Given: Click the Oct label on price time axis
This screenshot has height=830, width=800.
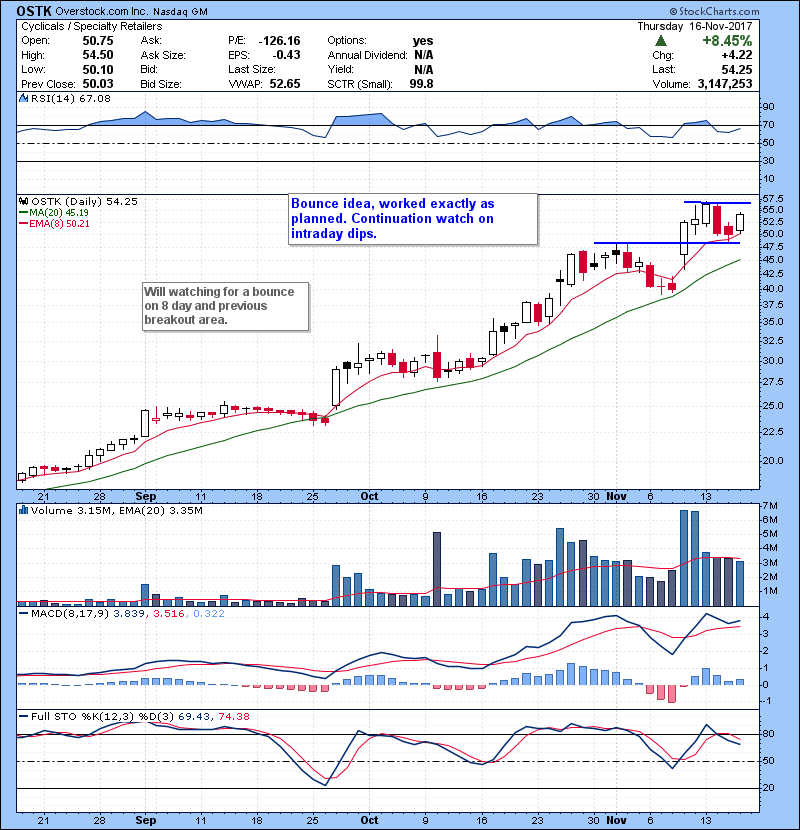Looking at the screenshot, I should (x=369, y=495).
